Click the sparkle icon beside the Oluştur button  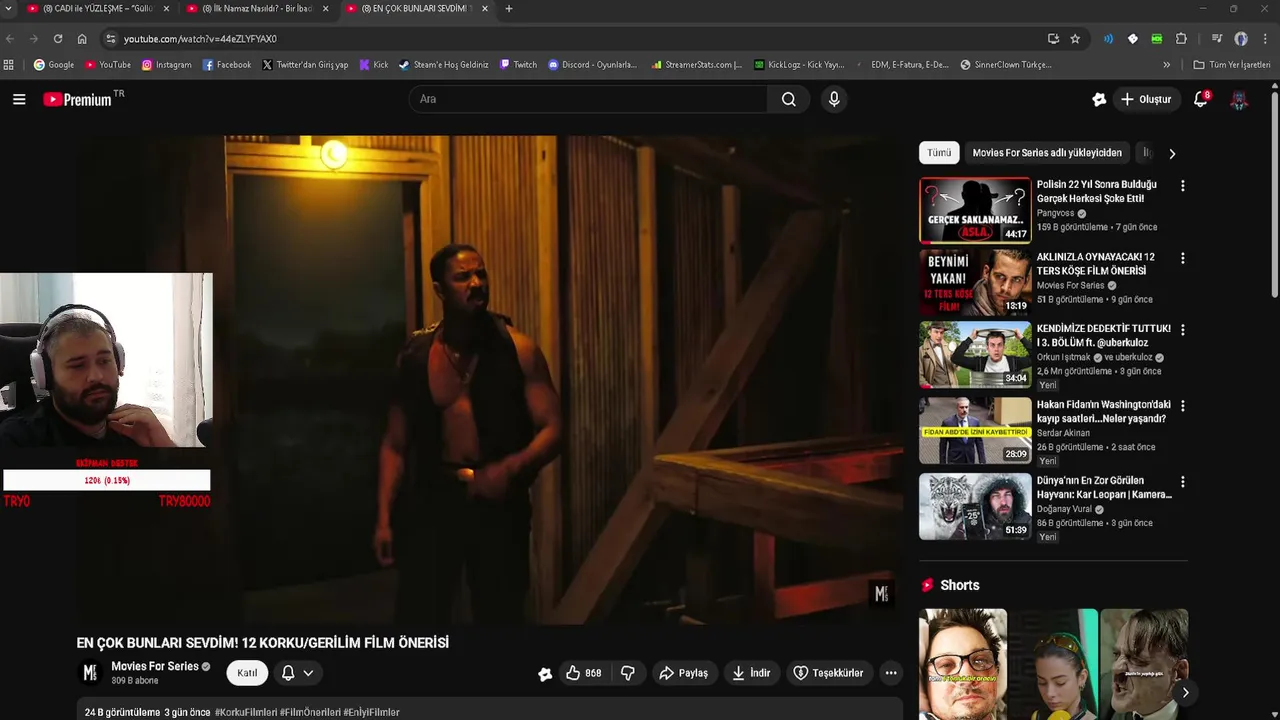tap(1099, 99)
